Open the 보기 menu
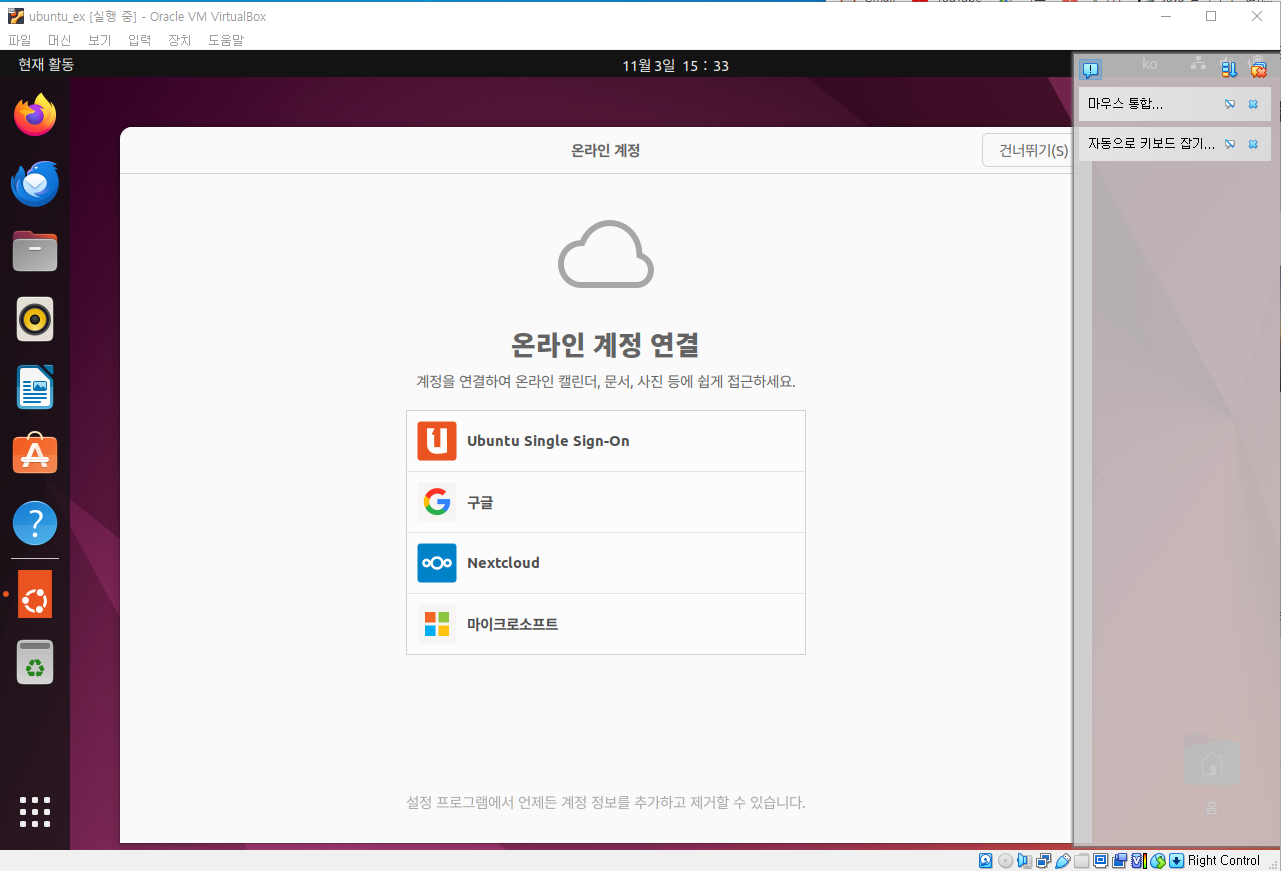 (x=100, y=40)
